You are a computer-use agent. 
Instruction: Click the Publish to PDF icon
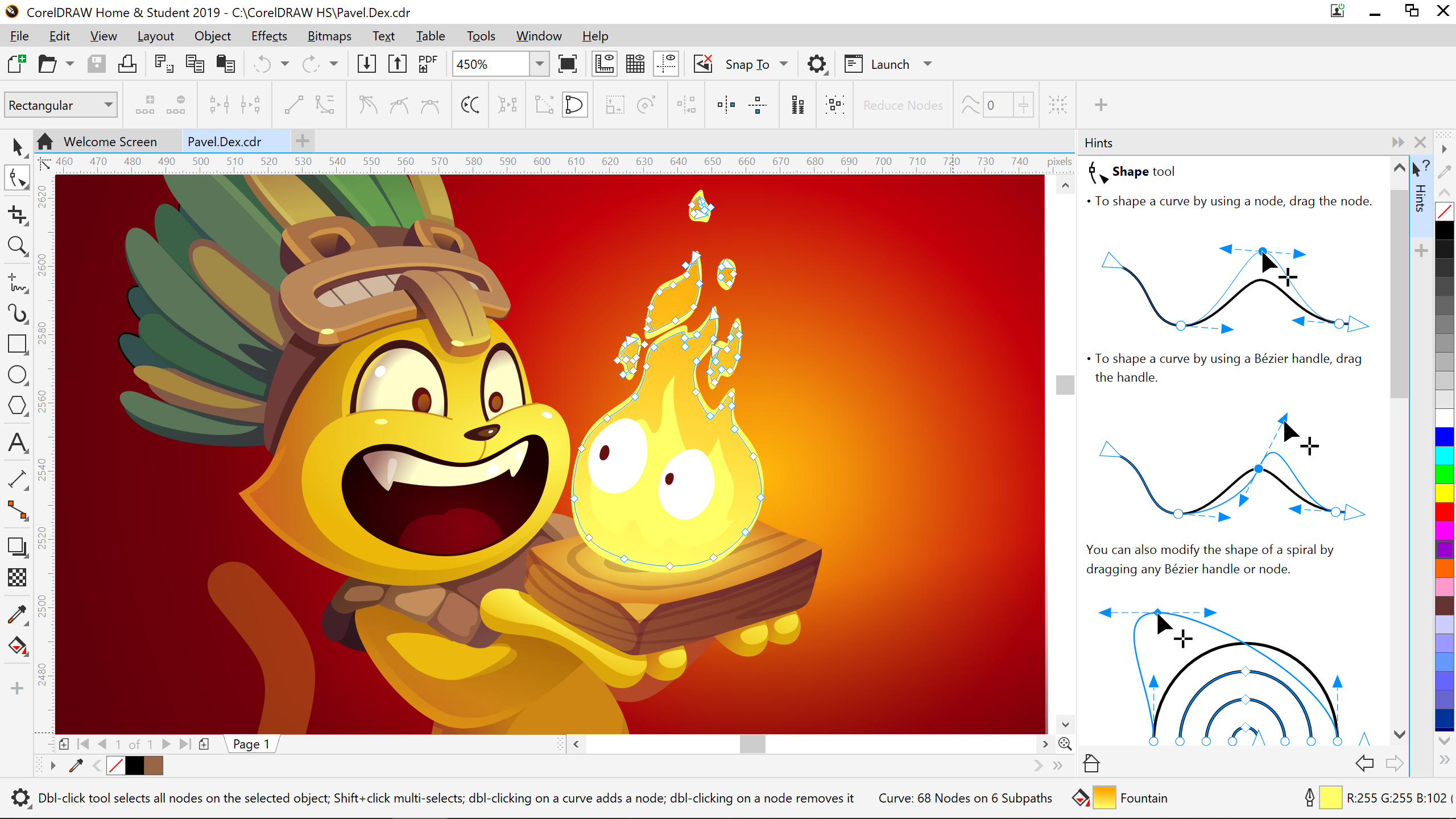coord(427,64)
